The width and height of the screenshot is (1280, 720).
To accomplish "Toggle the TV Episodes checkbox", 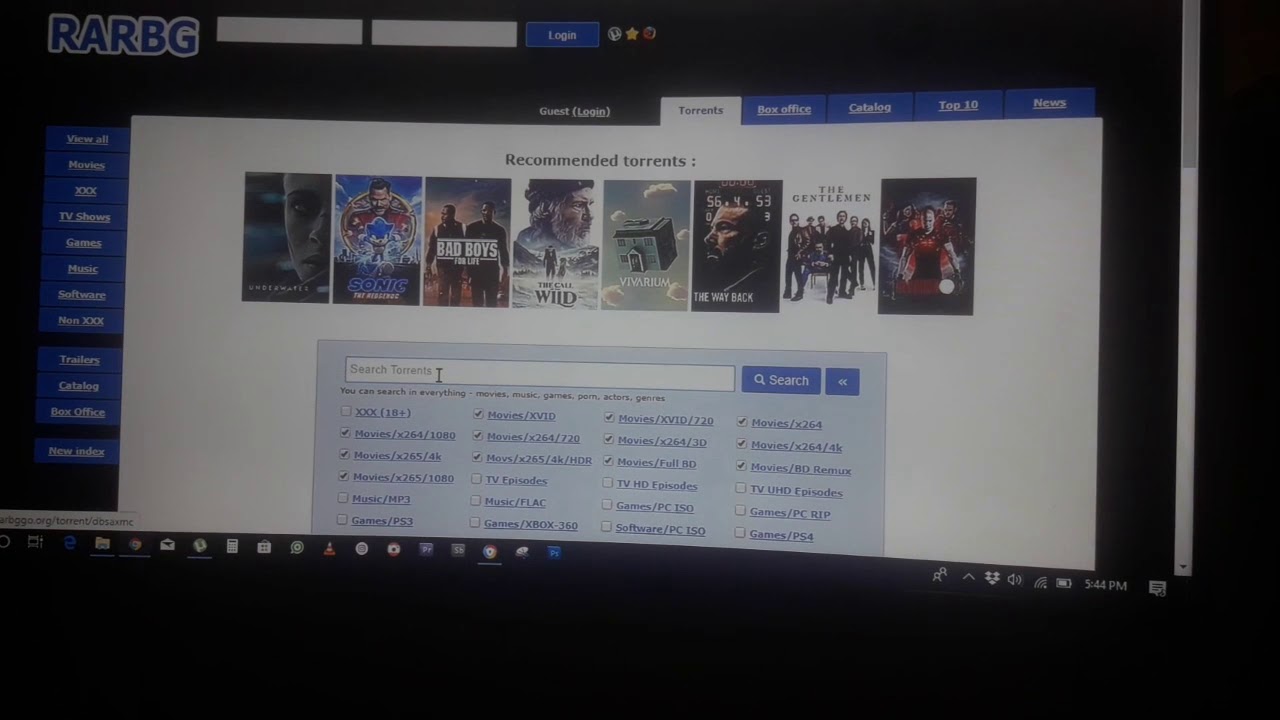I will pyautogui.click(x=476, y=479).
